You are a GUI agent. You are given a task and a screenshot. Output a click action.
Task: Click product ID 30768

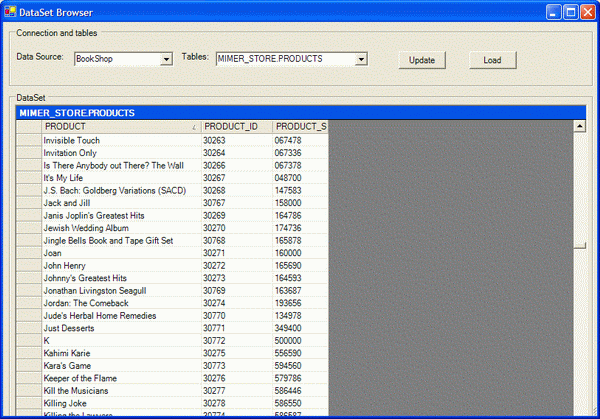pos(236,240)
